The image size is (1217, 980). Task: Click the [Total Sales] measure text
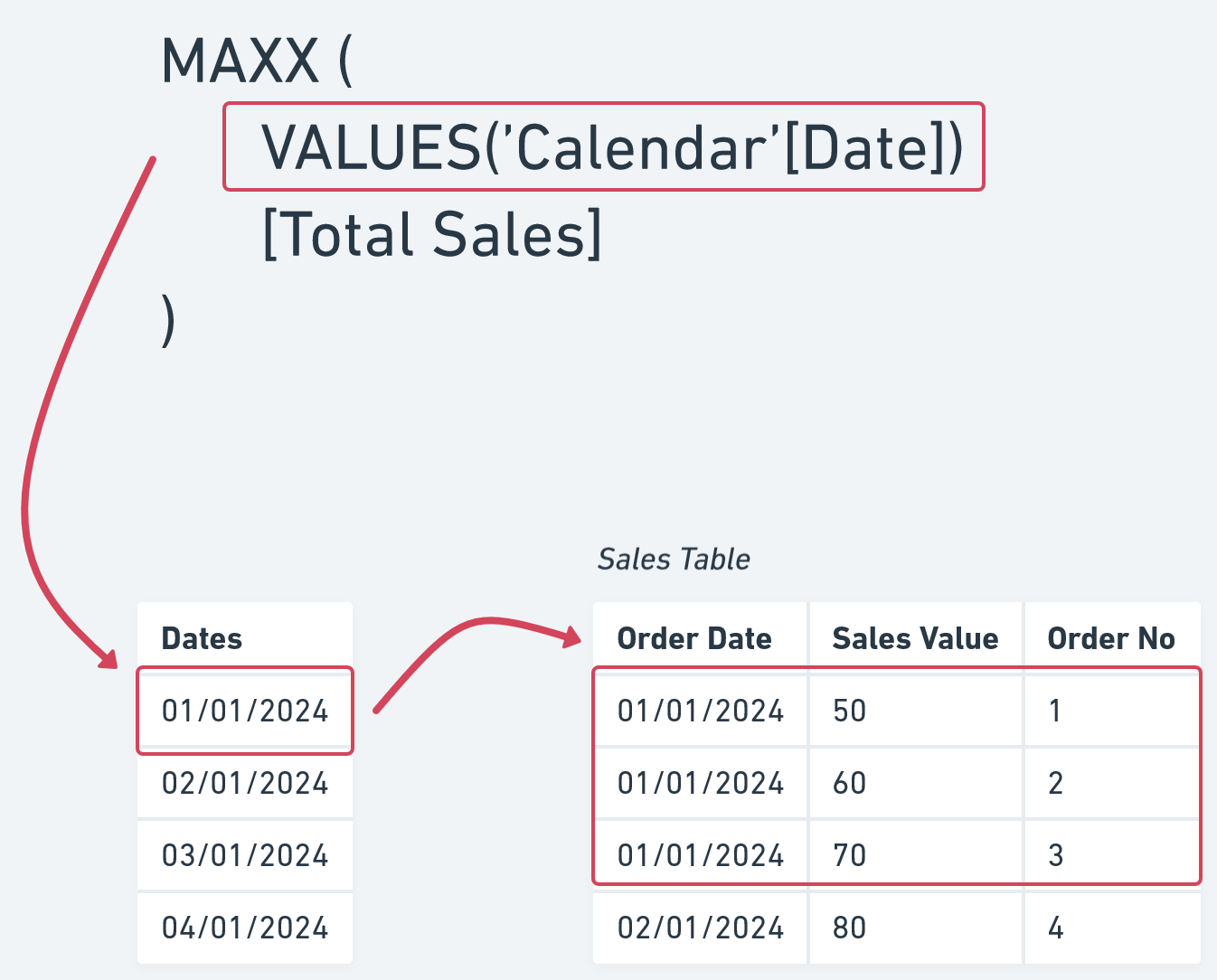[x=431, y=234]
